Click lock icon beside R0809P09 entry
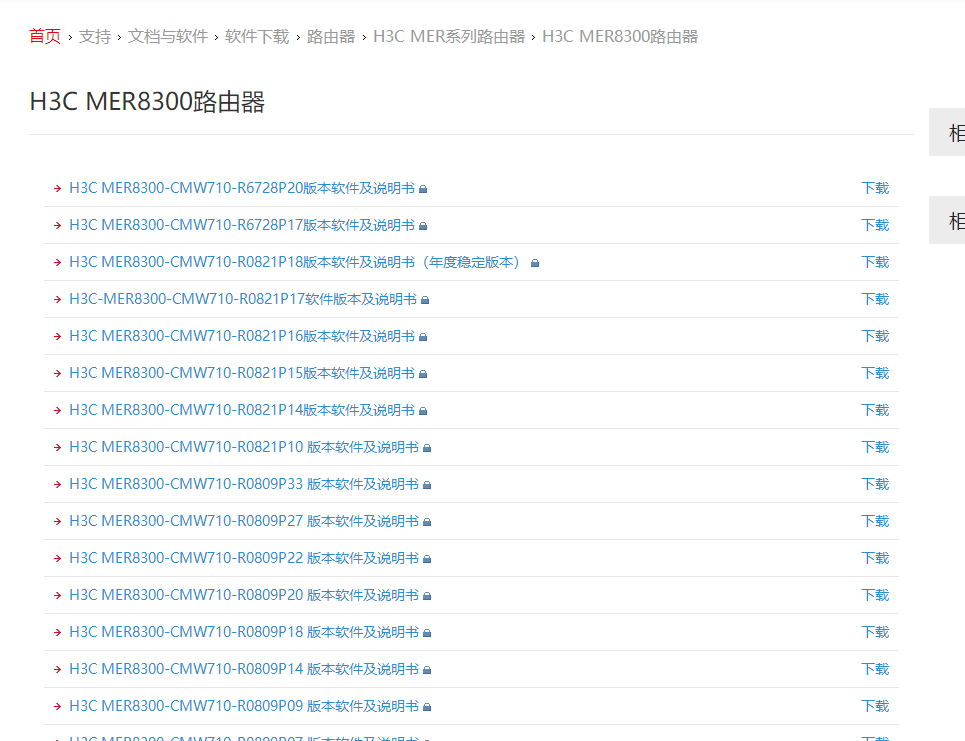This screenshot has width=965, height=741. tap(427, 707)
